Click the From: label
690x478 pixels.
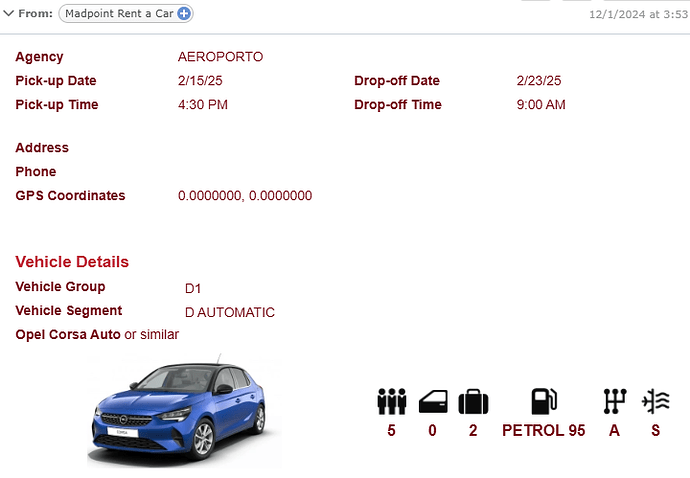point(36,14)
